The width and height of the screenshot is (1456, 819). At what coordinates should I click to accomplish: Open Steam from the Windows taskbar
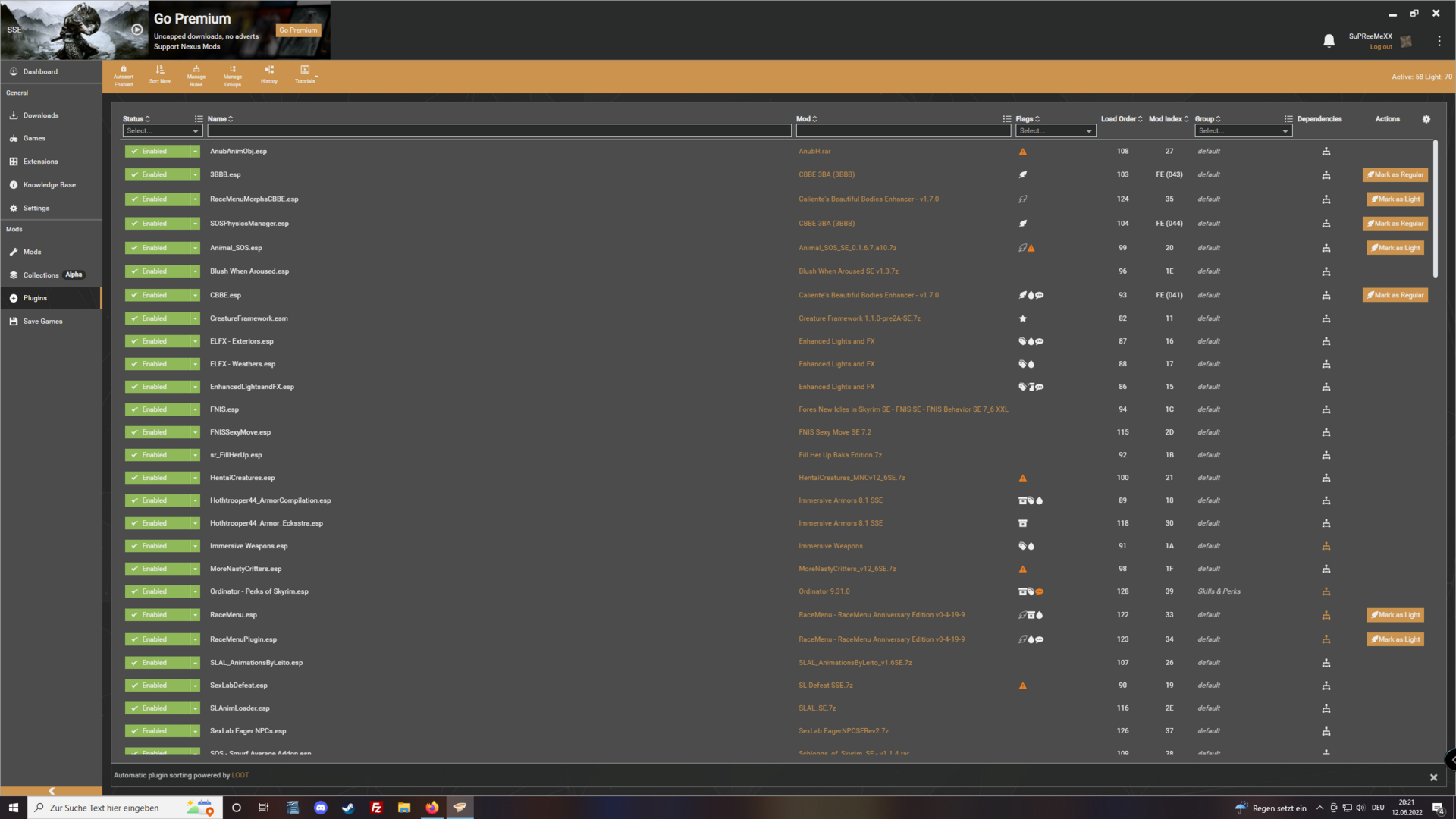[348, 808]
